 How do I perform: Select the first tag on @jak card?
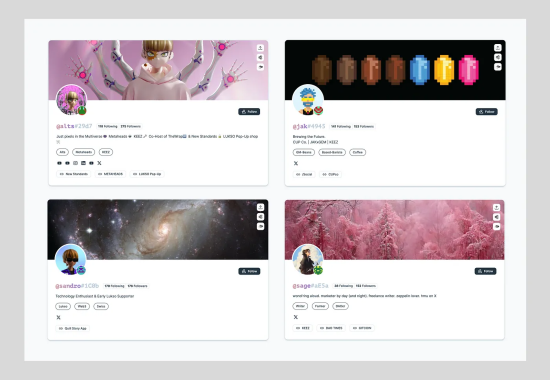point(304,152)
